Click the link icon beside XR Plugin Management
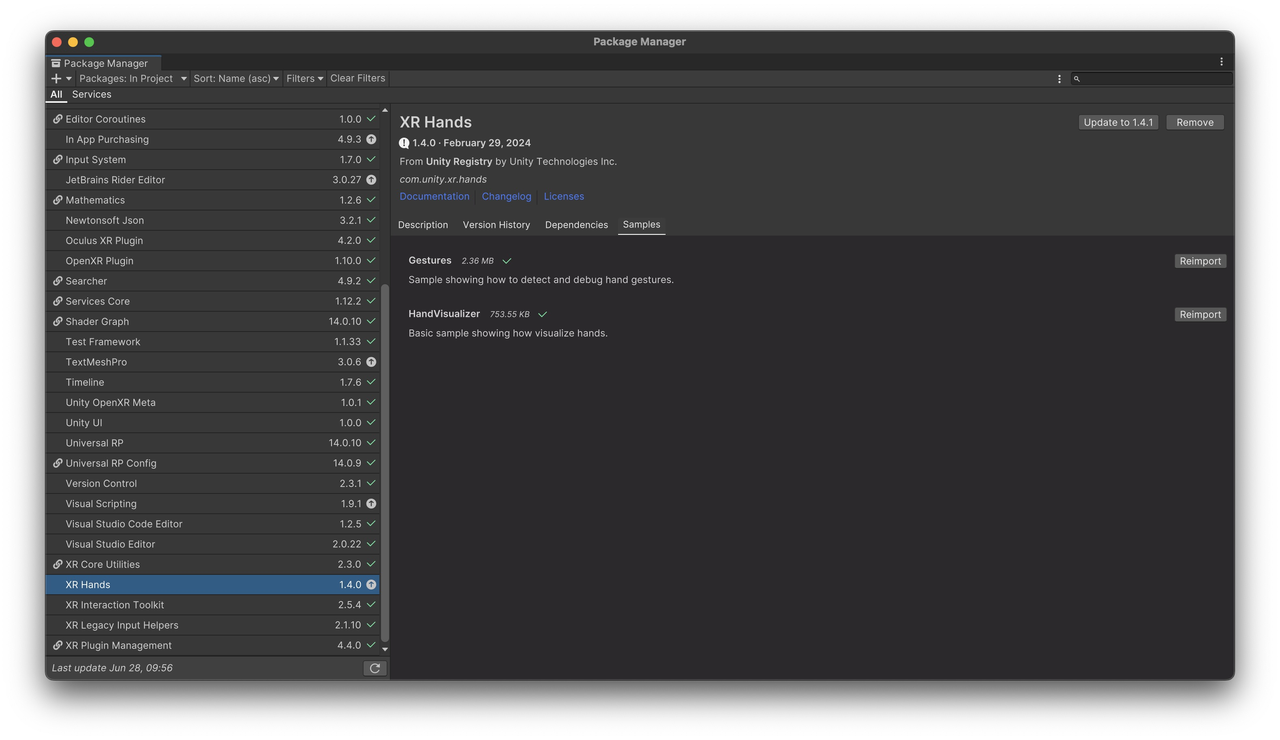 [57, 645]
